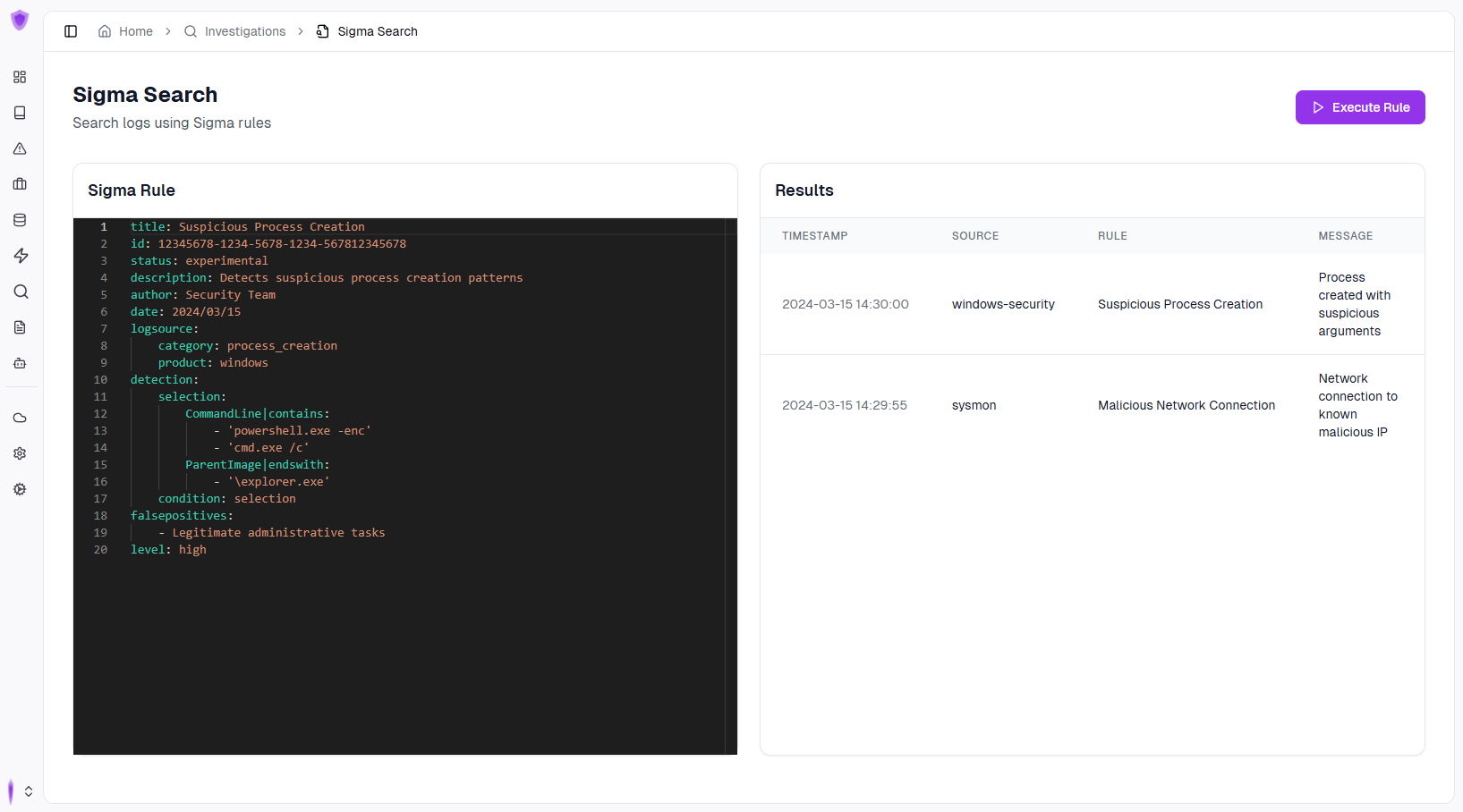
Task: Open the dashboard grid icon in sidebar
Action: pos(20,77)
